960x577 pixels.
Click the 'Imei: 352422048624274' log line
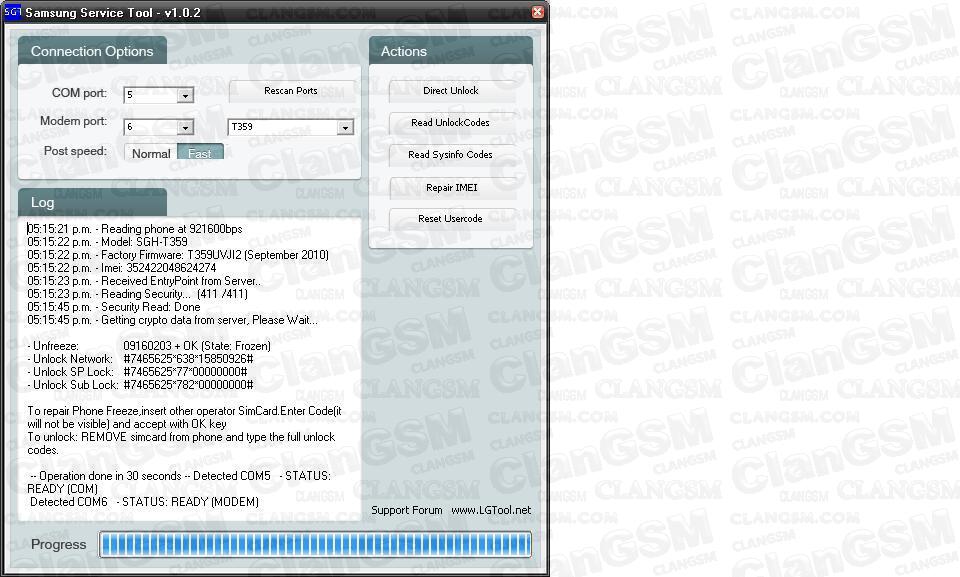pyautogui.click(x=121, y=268)
